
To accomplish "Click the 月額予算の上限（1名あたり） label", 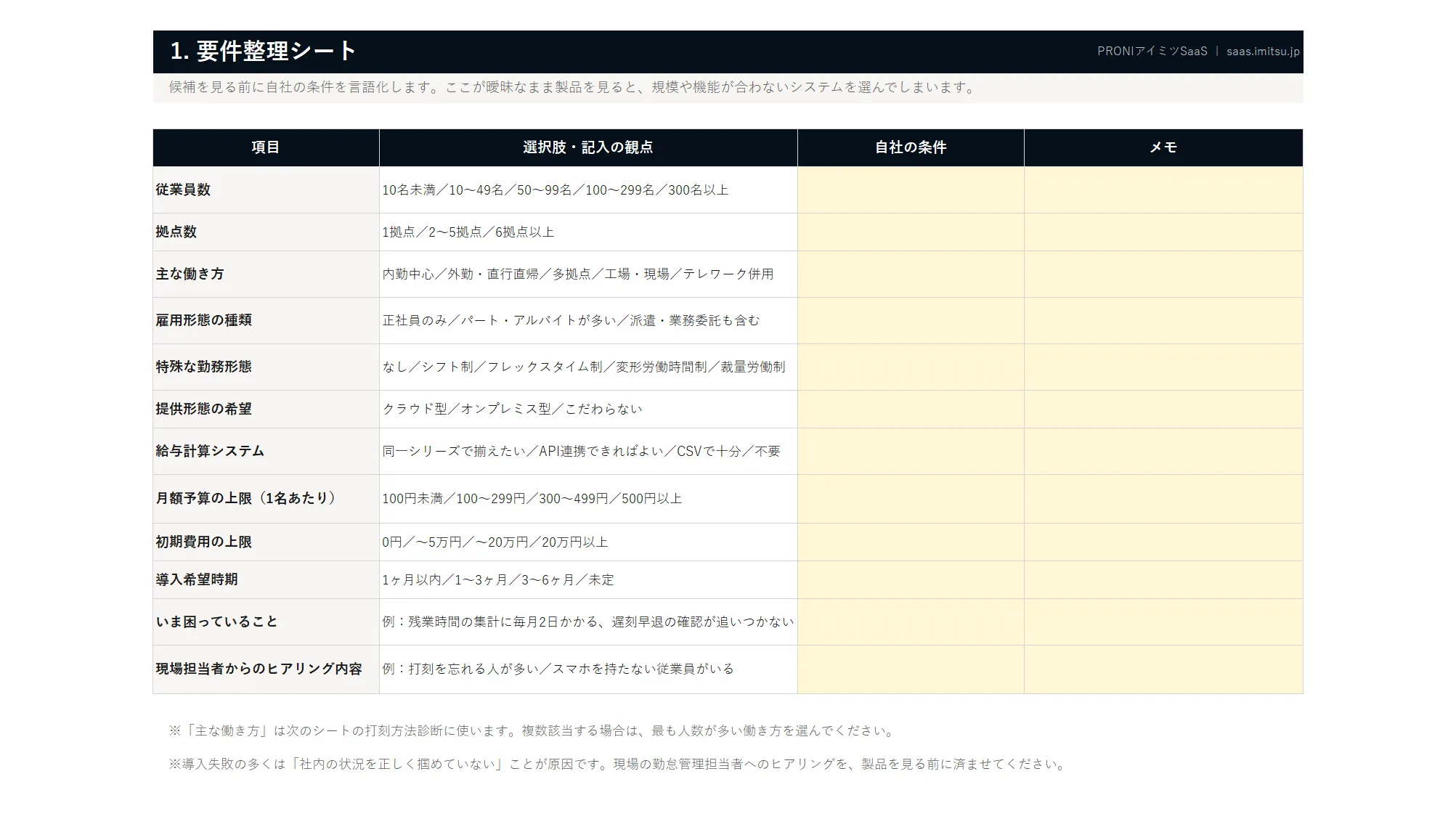I will 245,498.
